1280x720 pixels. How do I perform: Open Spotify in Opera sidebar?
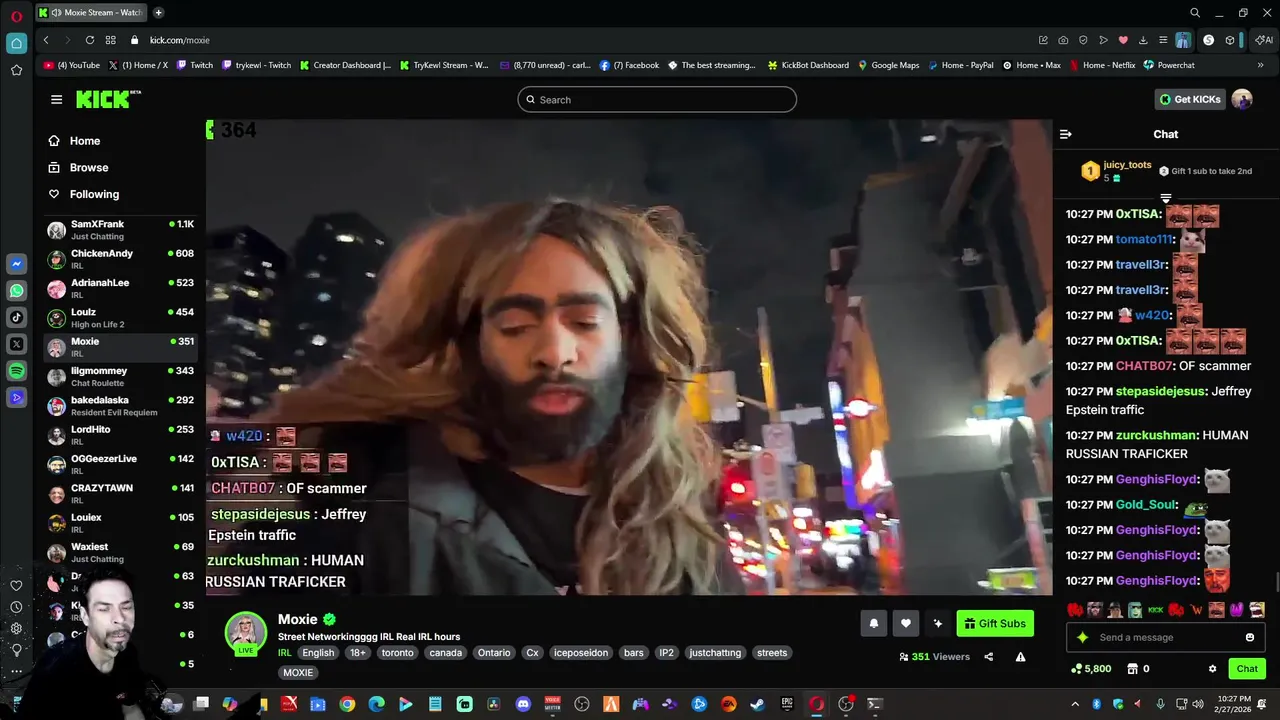(x=16, y=371)
